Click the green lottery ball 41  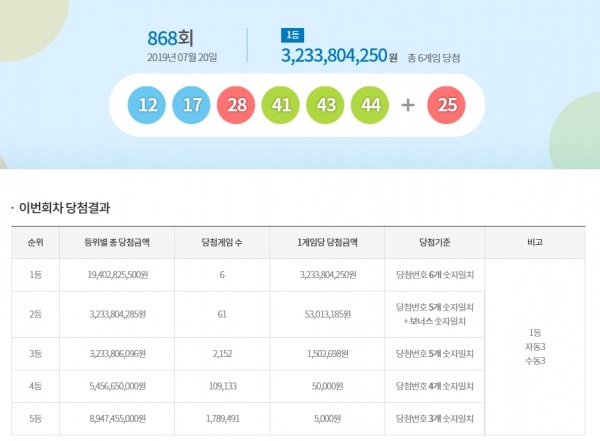[x=280, y=105]
